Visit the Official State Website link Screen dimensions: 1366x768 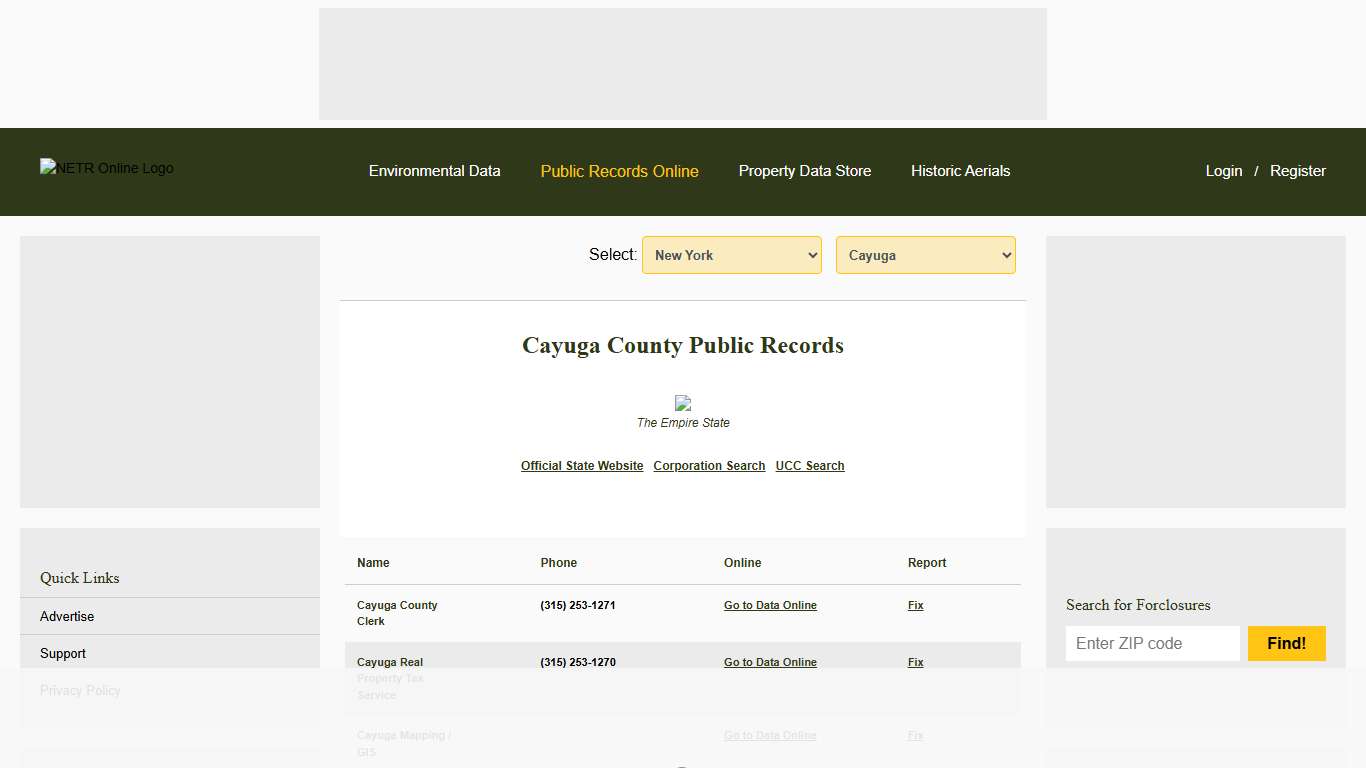click(582, 465)
